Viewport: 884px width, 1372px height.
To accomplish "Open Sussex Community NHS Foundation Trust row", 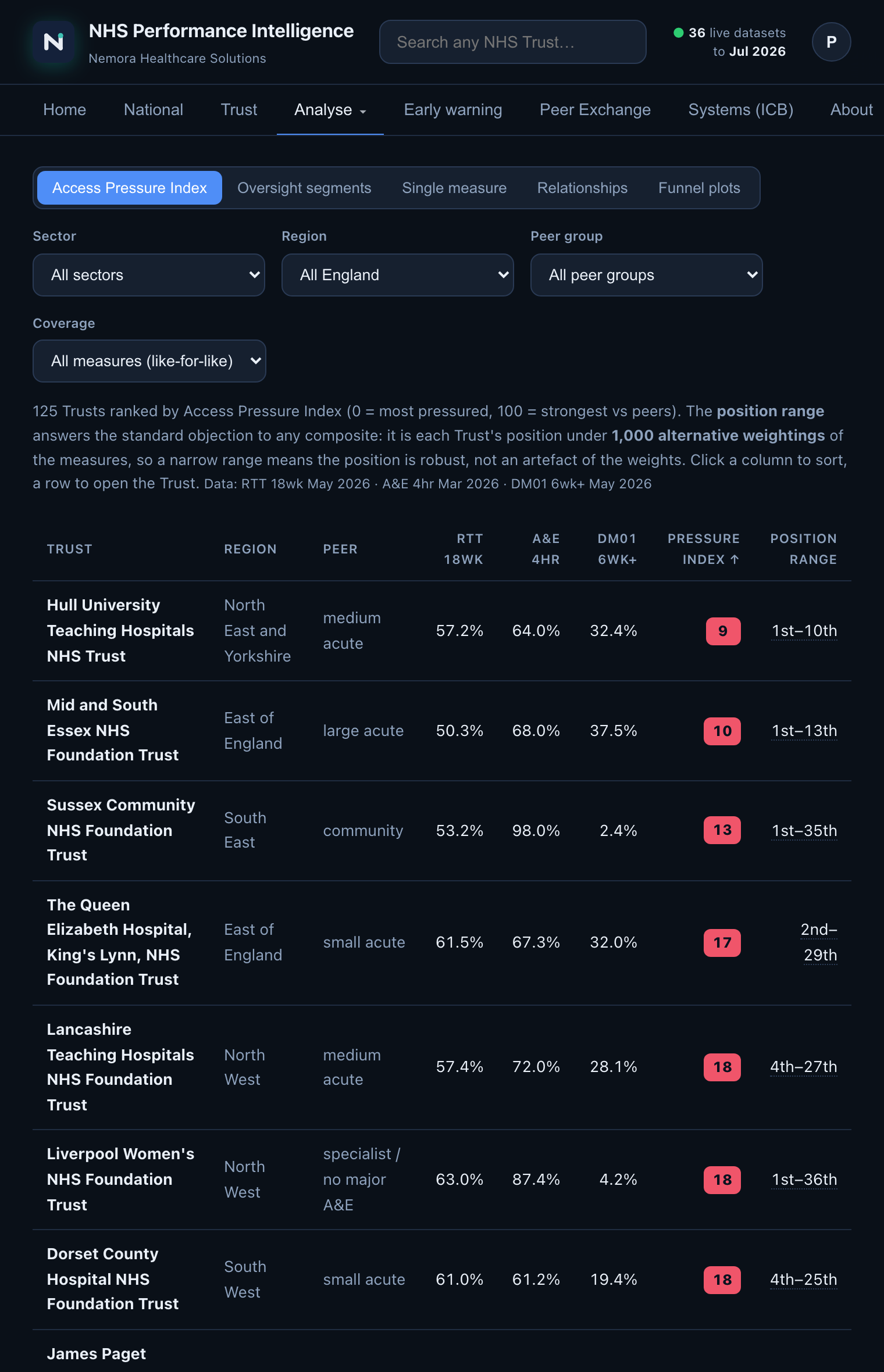I will 442,831.
